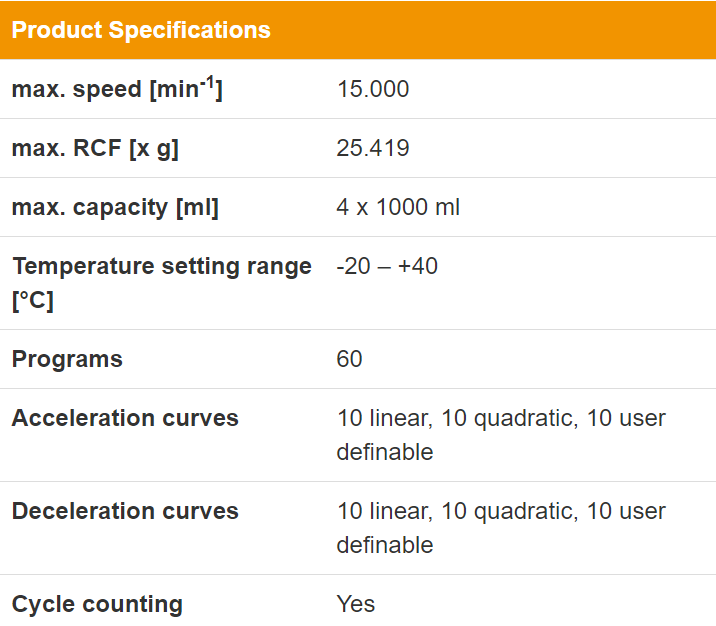
Task: Click the [°C] unit text
Action: coord(33,301)
